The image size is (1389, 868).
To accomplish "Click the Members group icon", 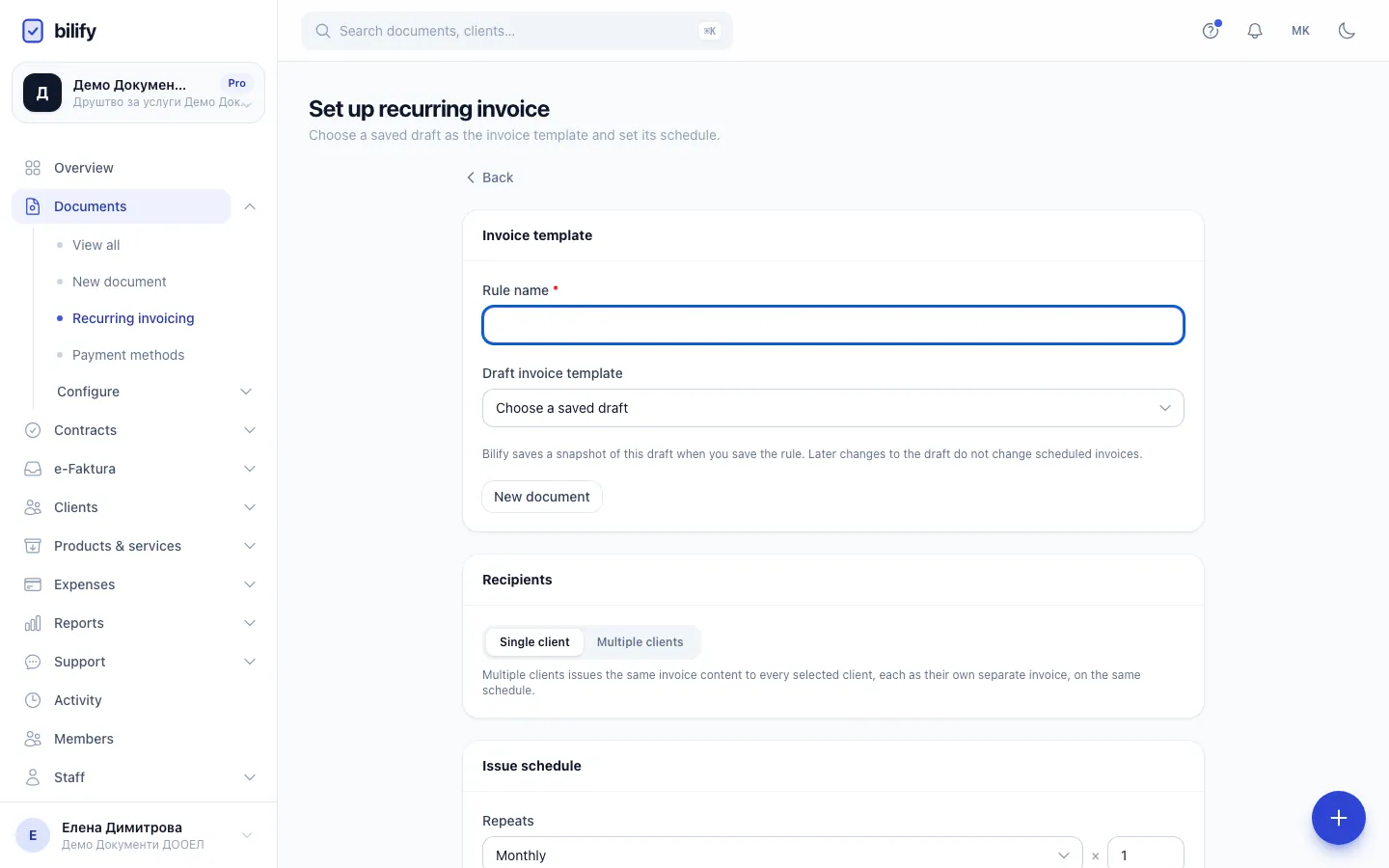I will coord(33,739).
